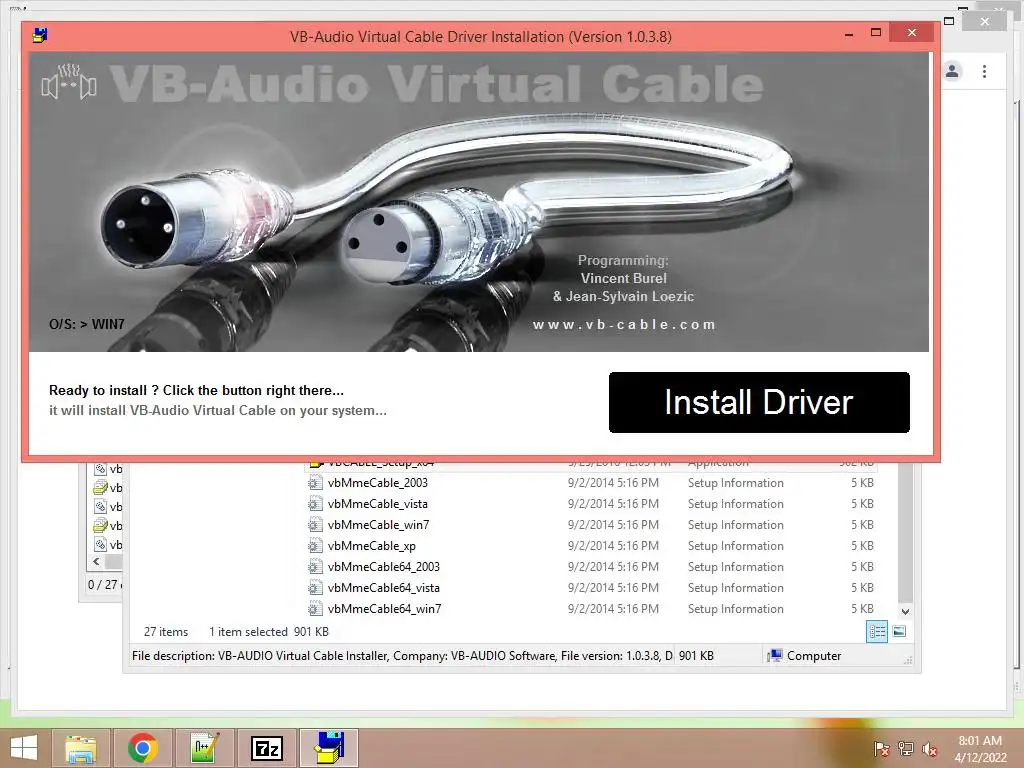Click the Computer icon in Explorer status bar
The width and height of the screenshot is (1024, 768).
(775, 656)
